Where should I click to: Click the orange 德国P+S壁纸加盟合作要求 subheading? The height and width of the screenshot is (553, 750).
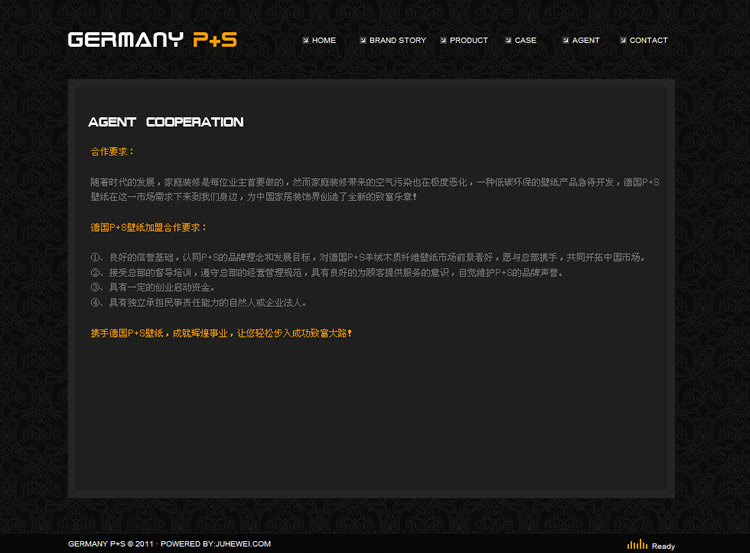pos(148,227)
